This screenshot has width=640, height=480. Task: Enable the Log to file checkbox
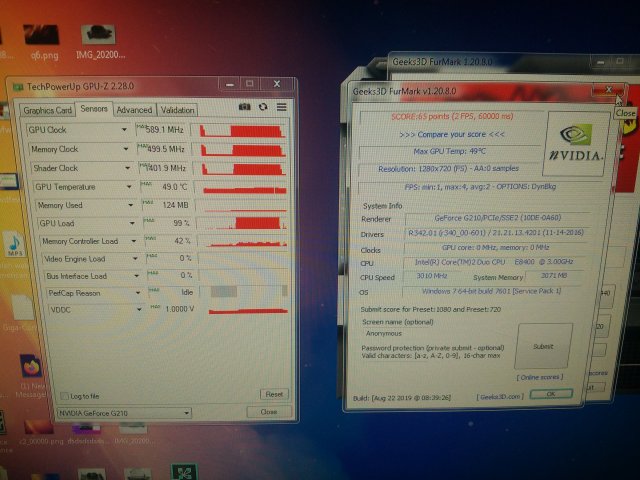(x=64, y=396)
